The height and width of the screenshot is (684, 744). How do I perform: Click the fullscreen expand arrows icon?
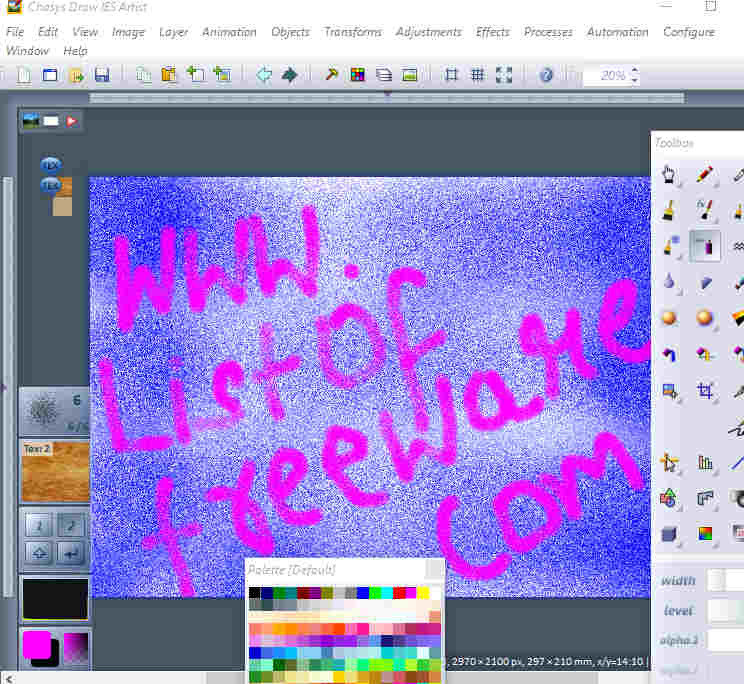pyautogui.click(x=504, y=75)
